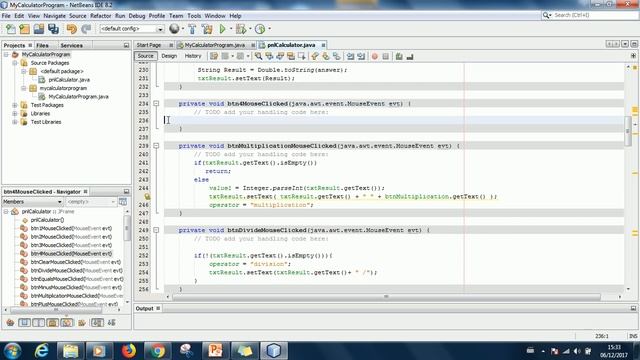
Task: Click the Open Project toolbar icon
Action: [x=39, y=29]
